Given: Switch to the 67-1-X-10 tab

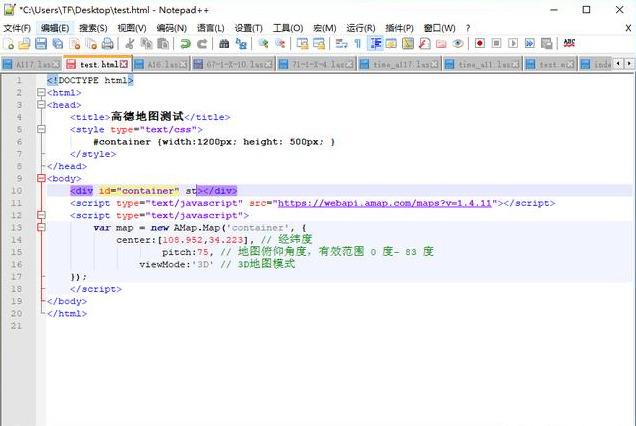Looking at the screenshot, I should [x=233, y=64].
